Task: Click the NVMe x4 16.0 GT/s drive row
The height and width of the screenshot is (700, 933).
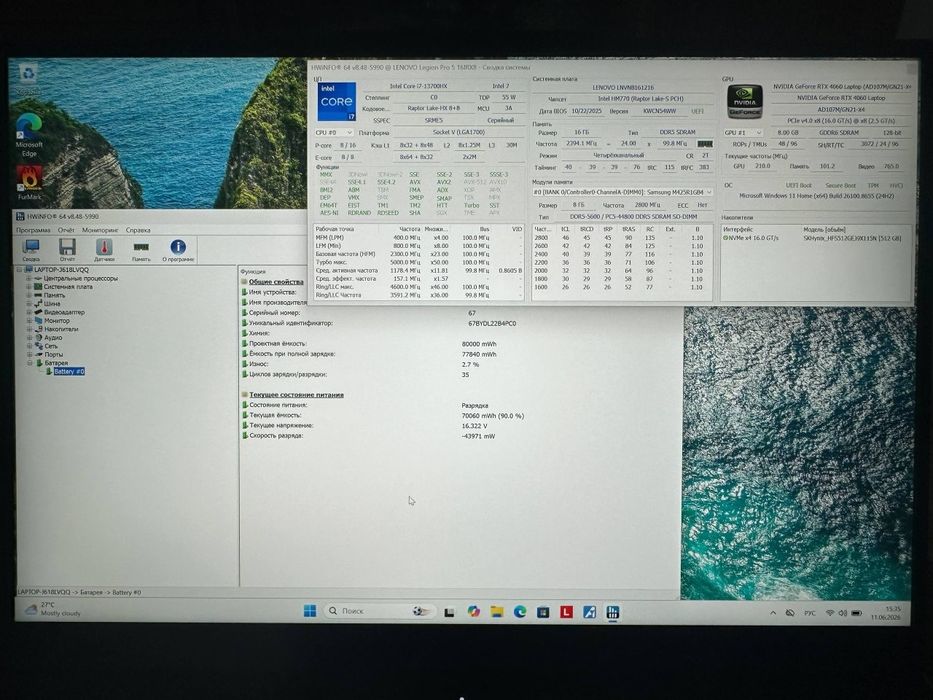Action: [814, 238]
